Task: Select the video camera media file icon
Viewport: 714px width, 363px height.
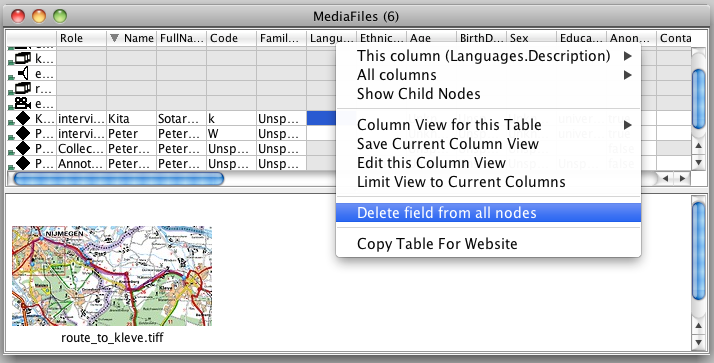Action: click(23, 104)
